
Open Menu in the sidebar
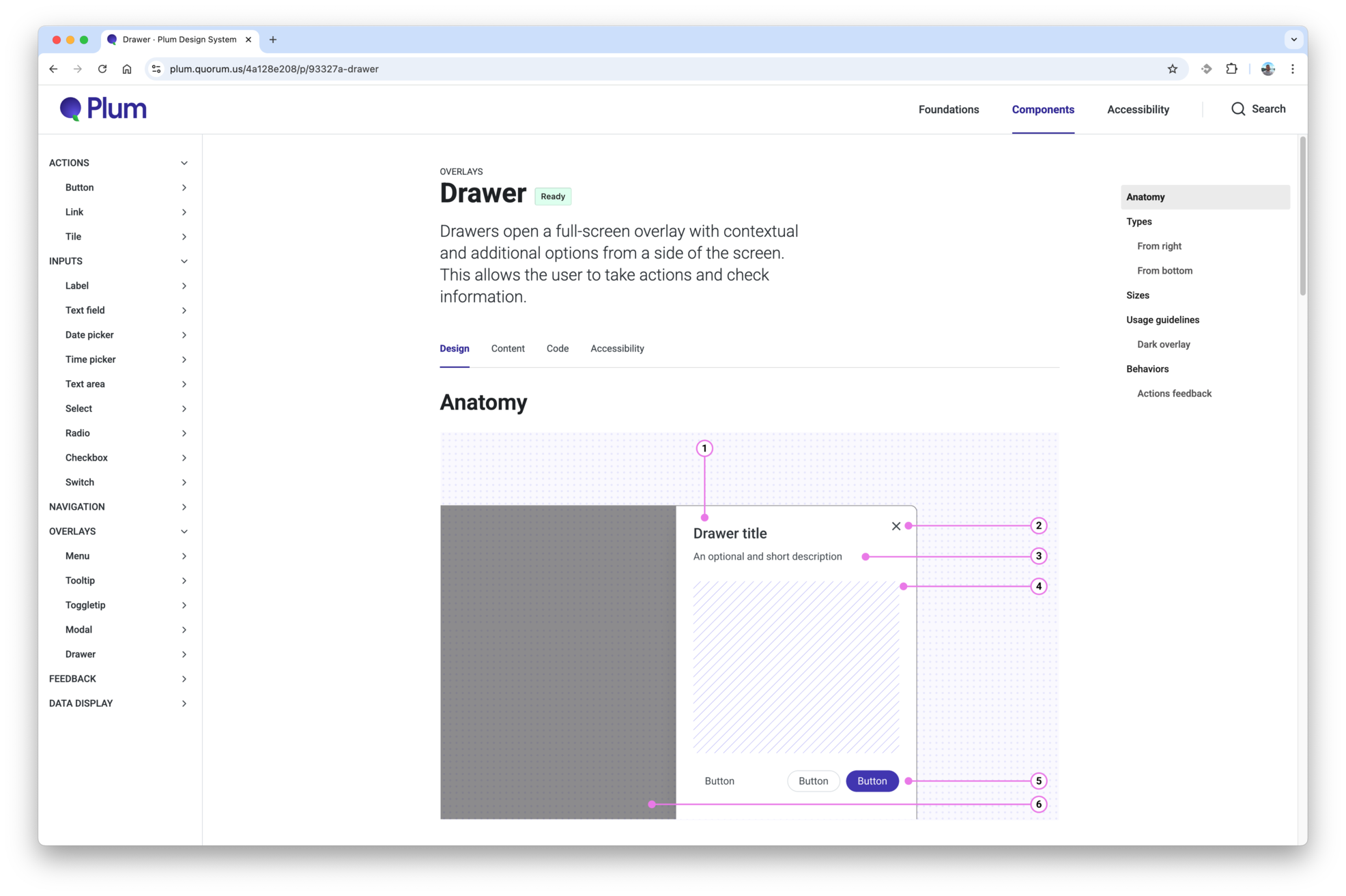tap(78, 556)
